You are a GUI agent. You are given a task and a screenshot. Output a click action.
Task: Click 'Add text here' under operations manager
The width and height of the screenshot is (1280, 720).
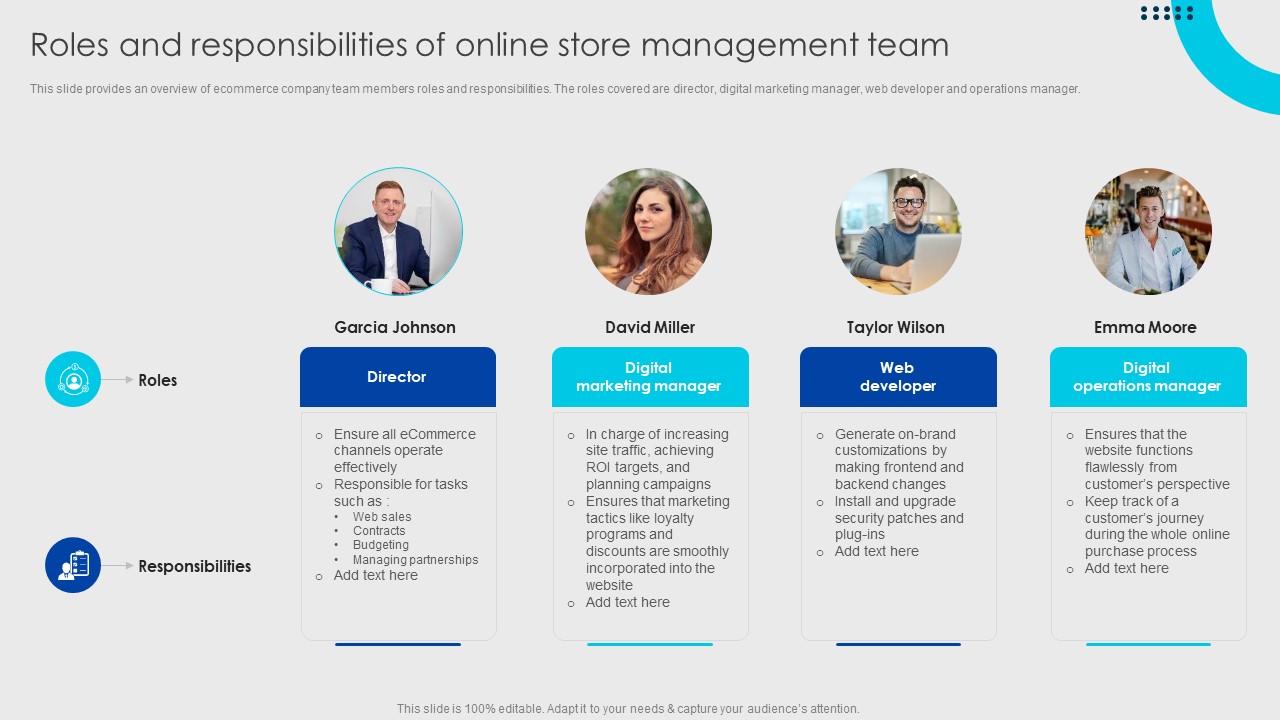click(x=1127, y=568)
